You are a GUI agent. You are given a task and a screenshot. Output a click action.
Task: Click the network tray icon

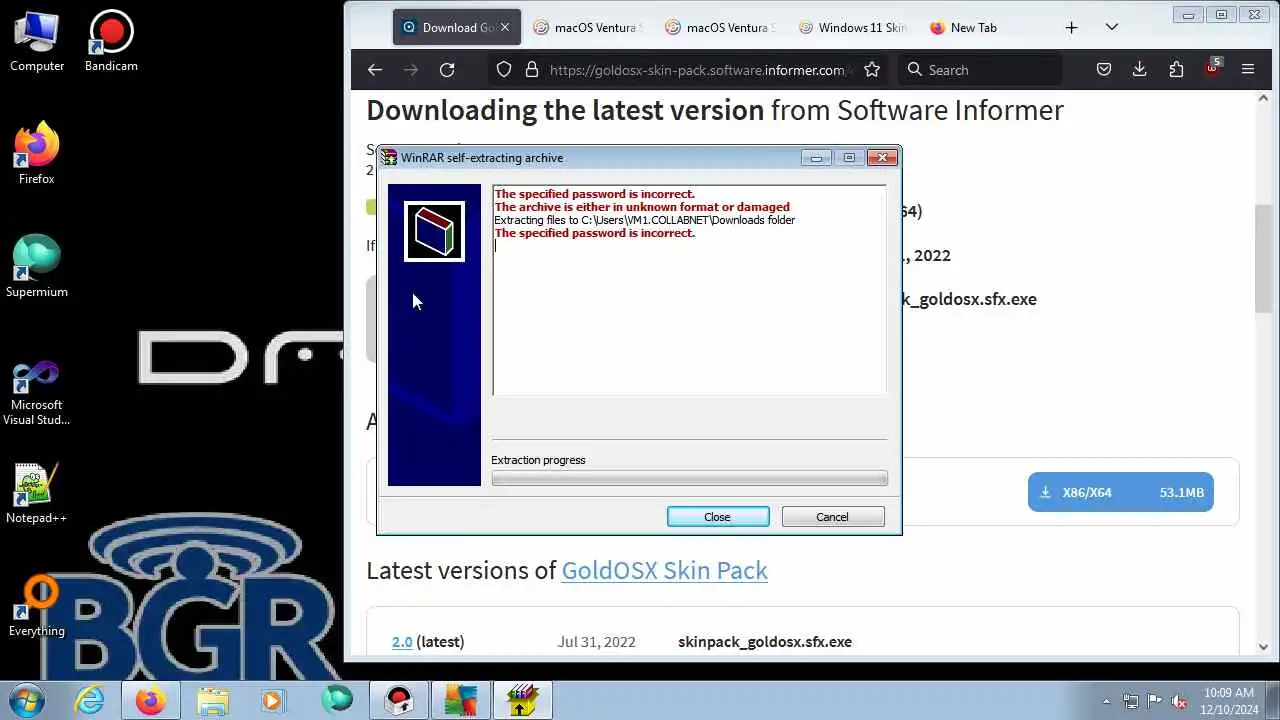pyautogui.click(x=1131, y=701)
